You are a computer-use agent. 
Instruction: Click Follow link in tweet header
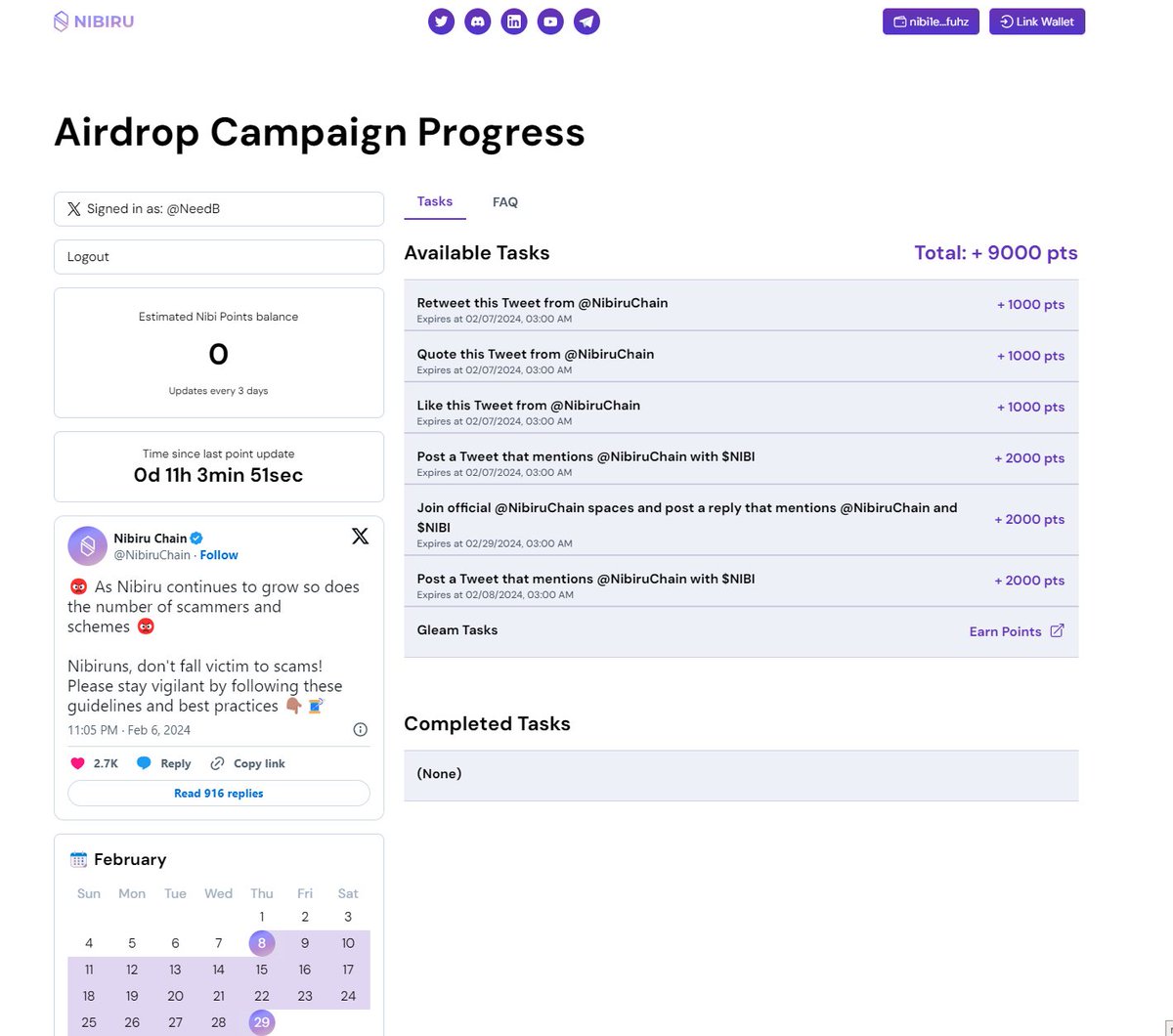click(x=219, y=555)
